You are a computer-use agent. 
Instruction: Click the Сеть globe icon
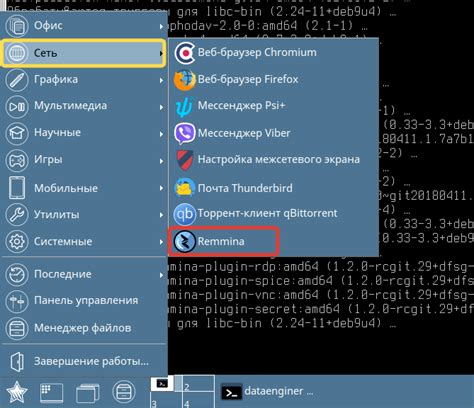pos(17,53)
